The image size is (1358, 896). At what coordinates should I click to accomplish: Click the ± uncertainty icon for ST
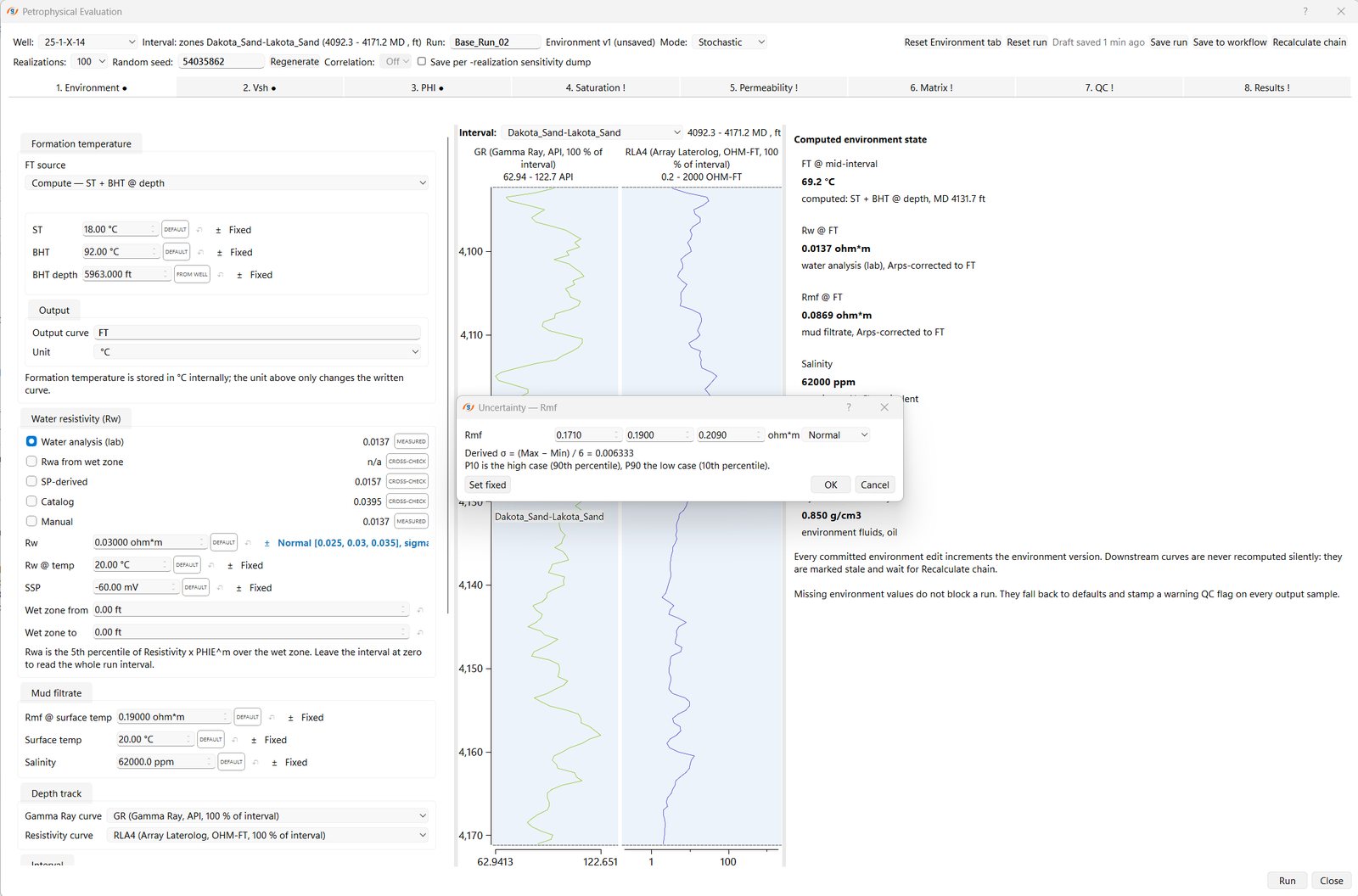tap(218, 230)
